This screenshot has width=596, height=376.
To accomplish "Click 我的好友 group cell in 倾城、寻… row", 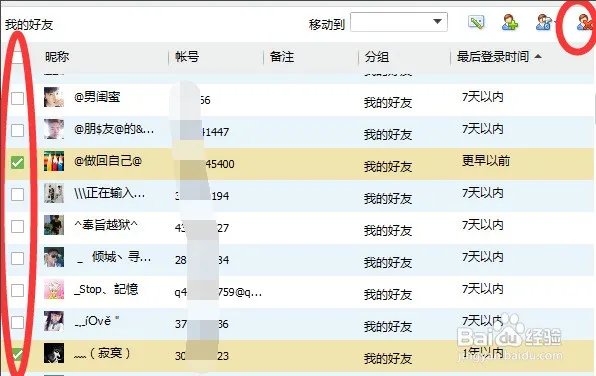I will pos(388,263).
